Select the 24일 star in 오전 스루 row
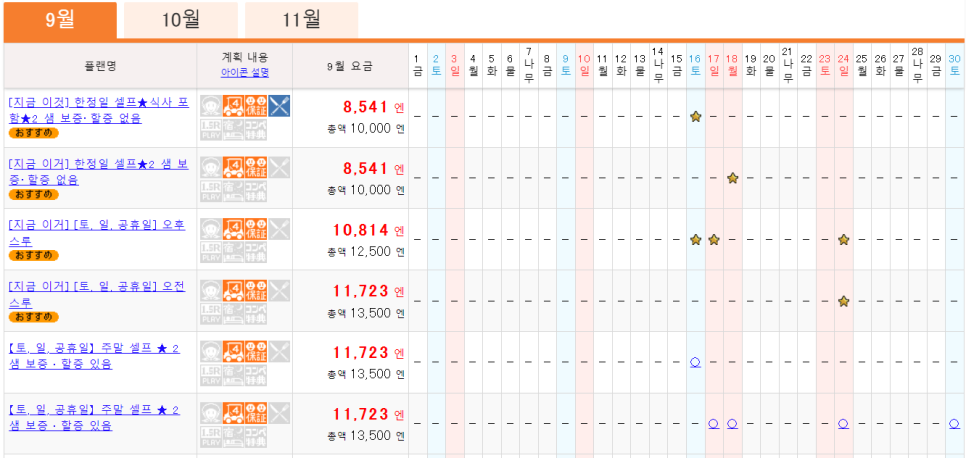966x458 pixels. pos(843,301)
